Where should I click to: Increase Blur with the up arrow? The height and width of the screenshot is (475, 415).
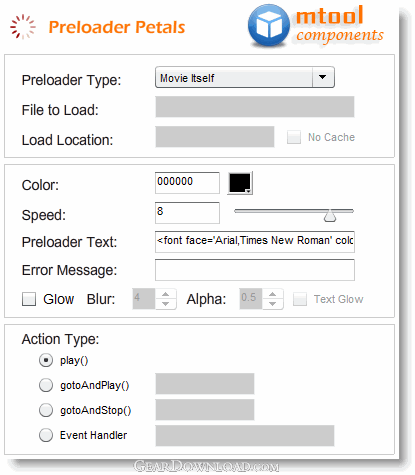[x=166, y=294]
